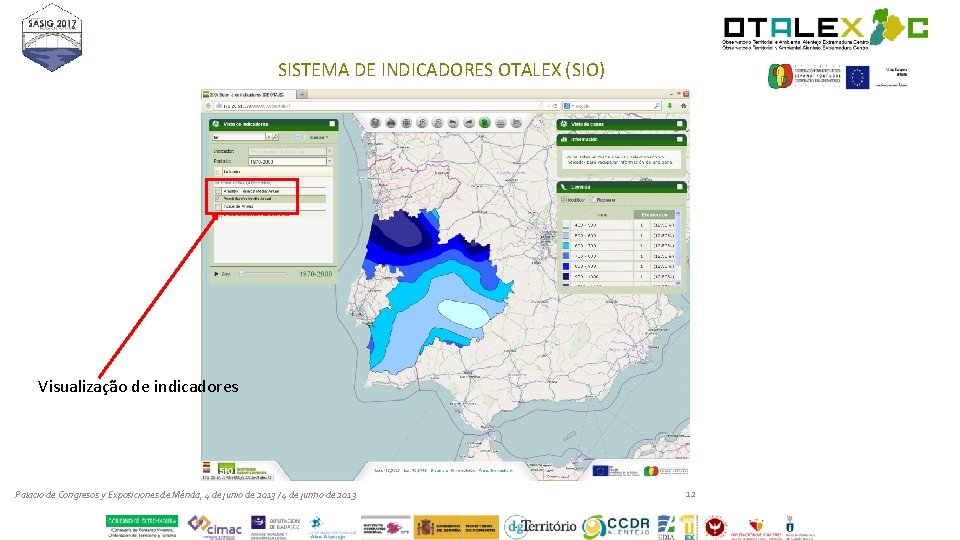This screenshot has height=540, width=960.
Task: Click the Spanish flag language icon
Action: 207,467
